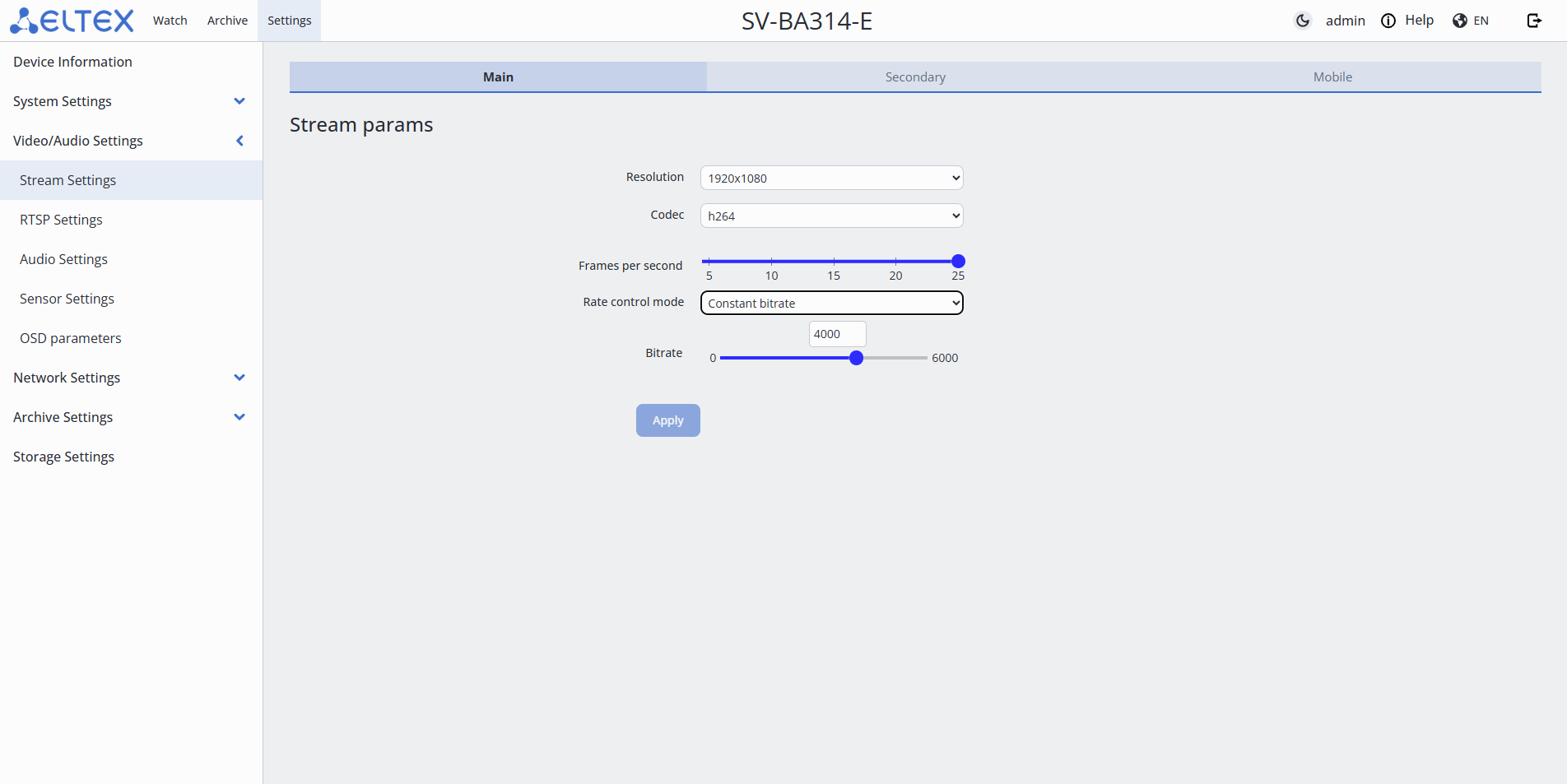Click the Eltex logo
The height and width of the screenshot is (784, 1567).
72,21
